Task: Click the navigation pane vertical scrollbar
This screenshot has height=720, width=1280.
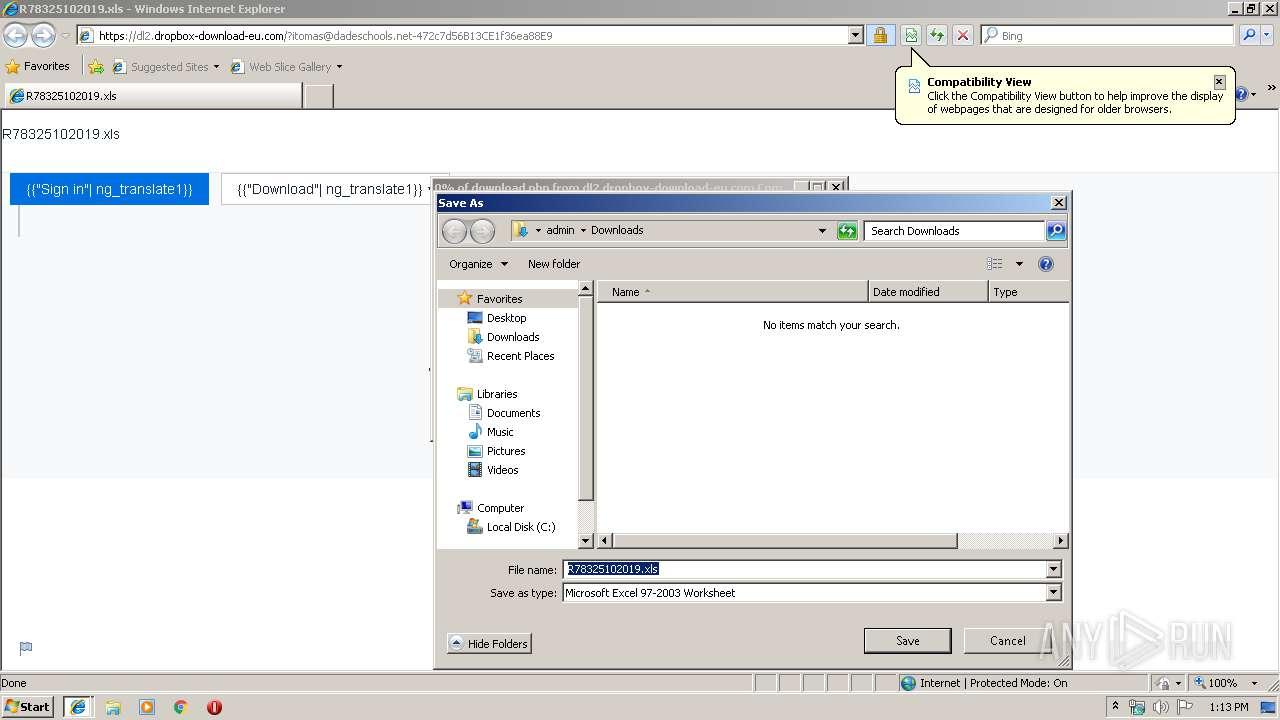Action: click(586, 397)
